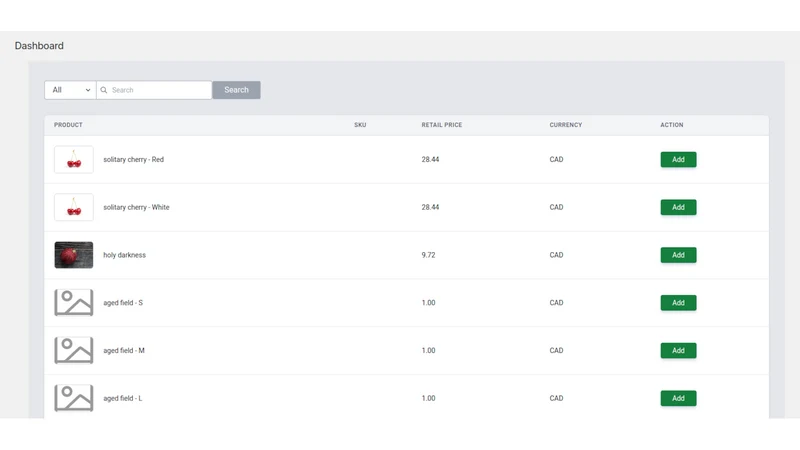
Task: Open solitary cherry - White thumbnail
Action: [x=74, y=207]
